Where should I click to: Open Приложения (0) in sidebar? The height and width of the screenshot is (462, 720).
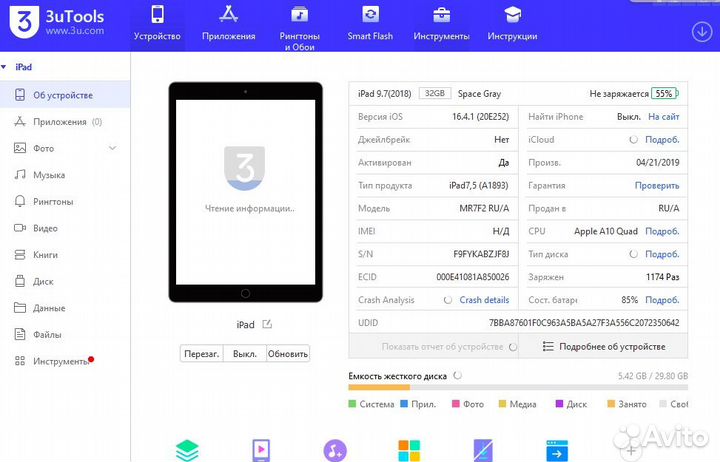[x=65, y=122]
